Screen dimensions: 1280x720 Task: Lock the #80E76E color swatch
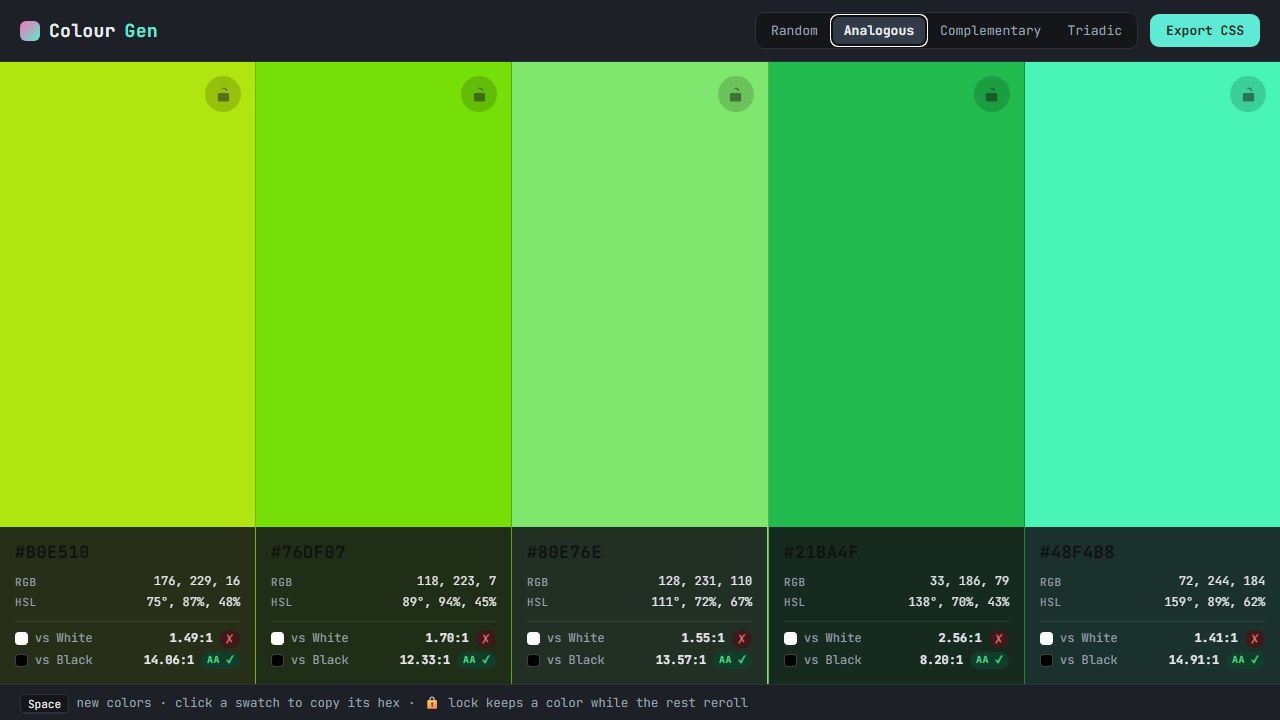pyautogui.click(x=736, y=94)
